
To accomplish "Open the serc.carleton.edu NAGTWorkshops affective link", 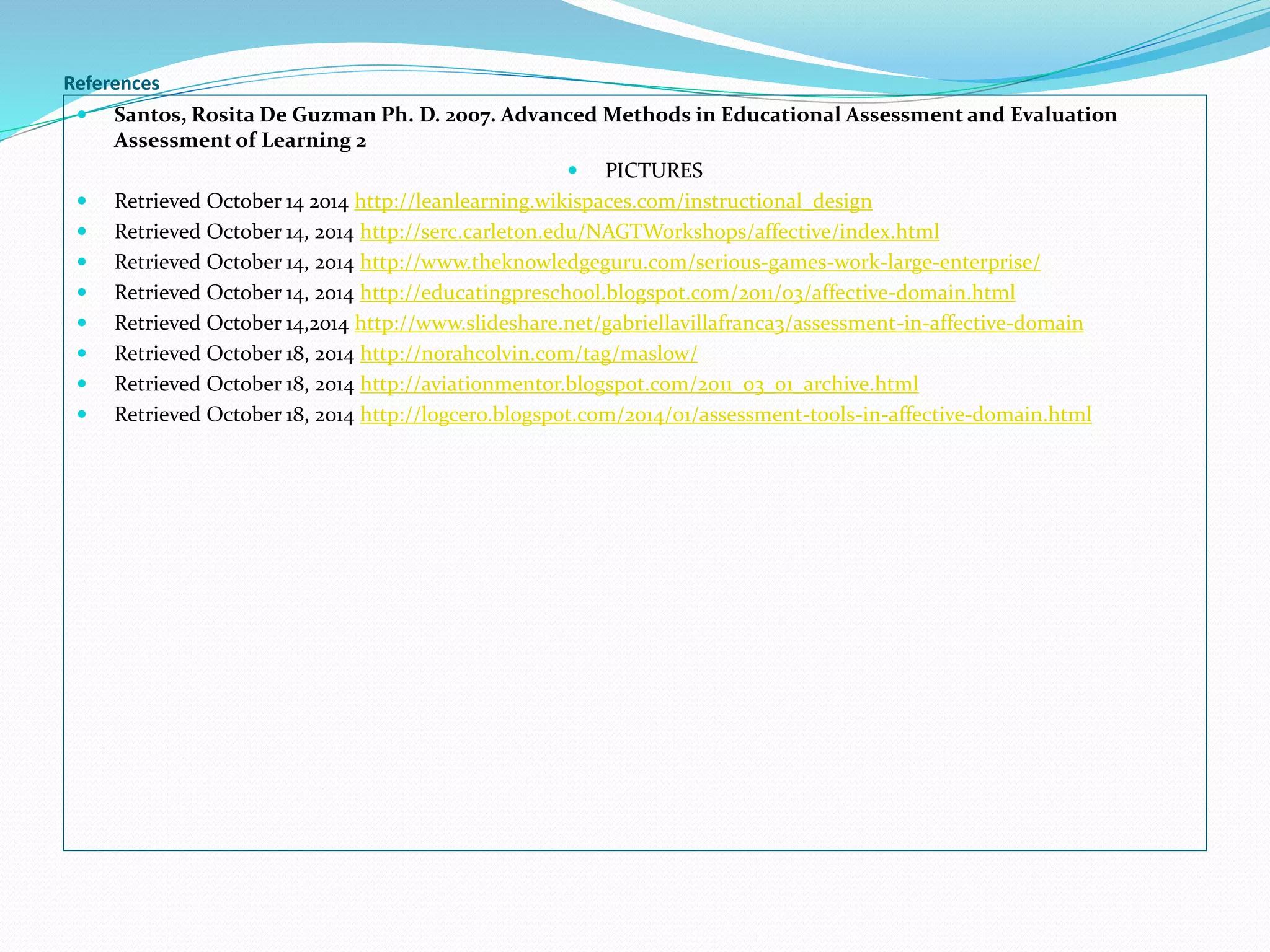I will (649, 232).
